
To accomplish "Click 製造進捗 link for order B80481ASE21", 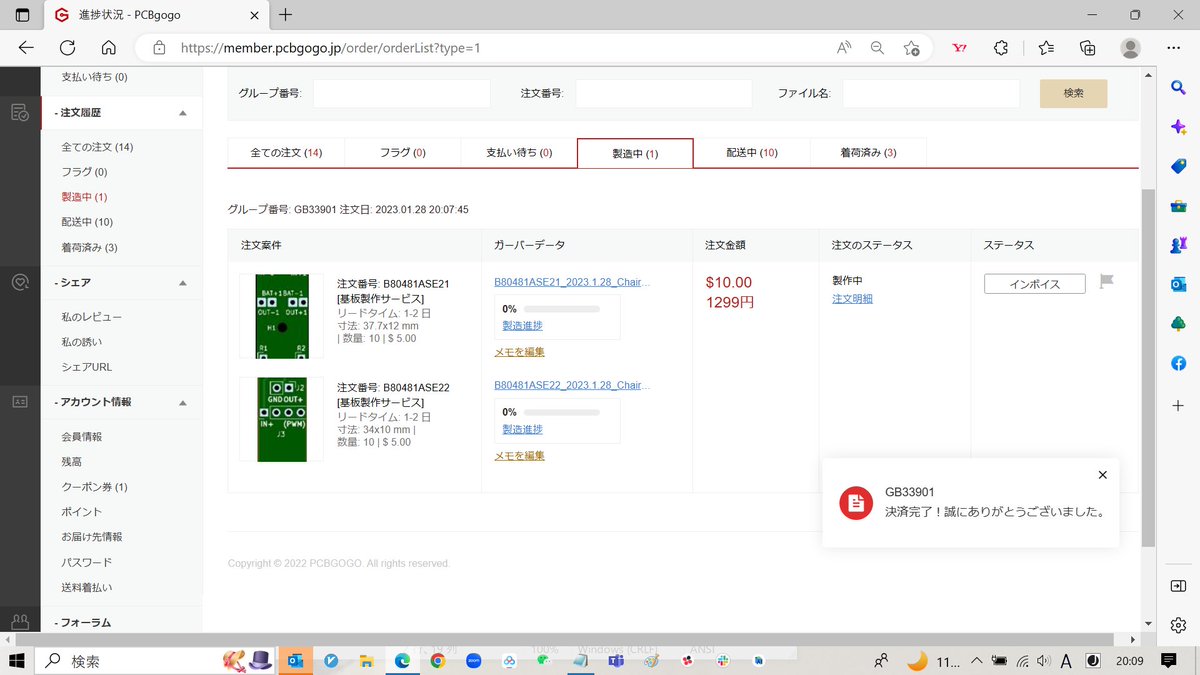I will click(x=522, y=326).
